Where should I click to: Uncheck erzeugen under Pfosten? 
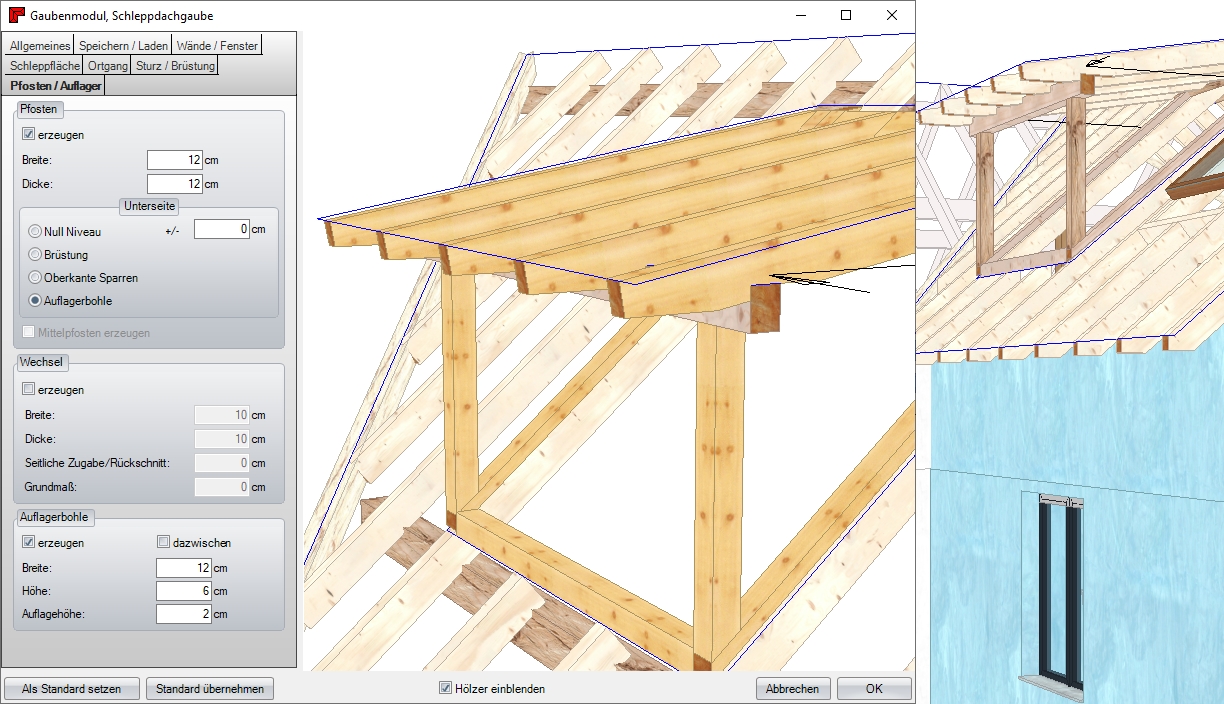pos(28,135)
